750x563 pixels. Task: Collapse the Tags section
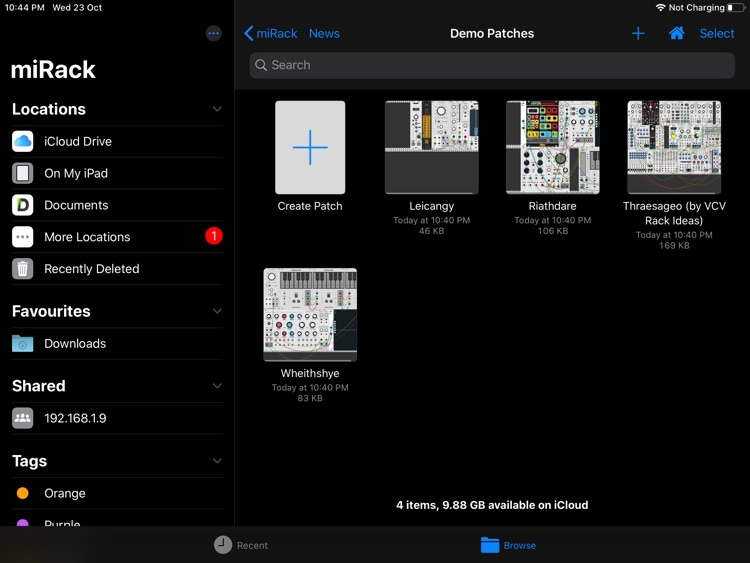[x=217, y=461]
